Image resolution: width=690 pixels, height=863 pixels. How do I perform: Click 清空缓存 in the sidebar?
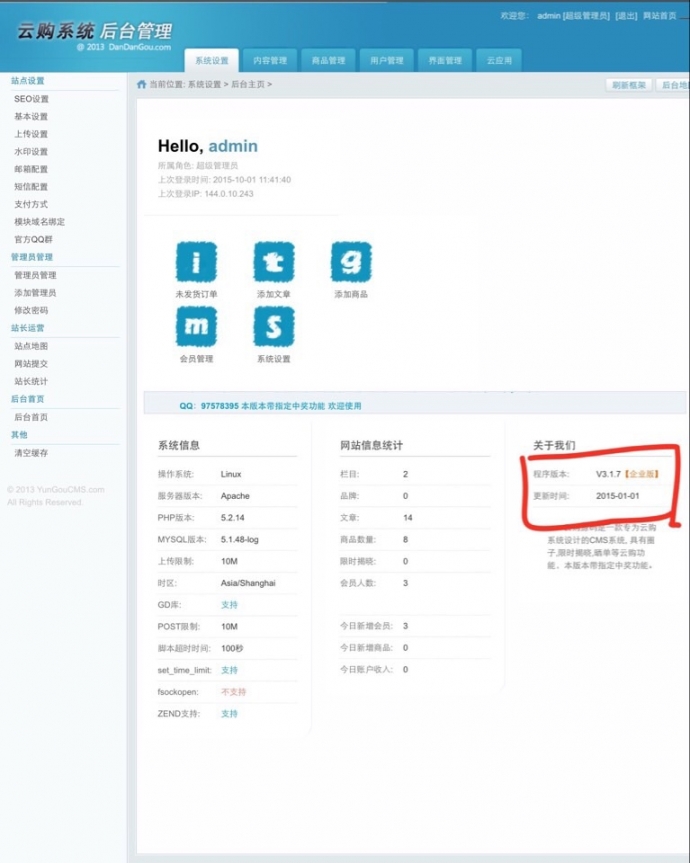pyautogui.click(x=31, y=453)
